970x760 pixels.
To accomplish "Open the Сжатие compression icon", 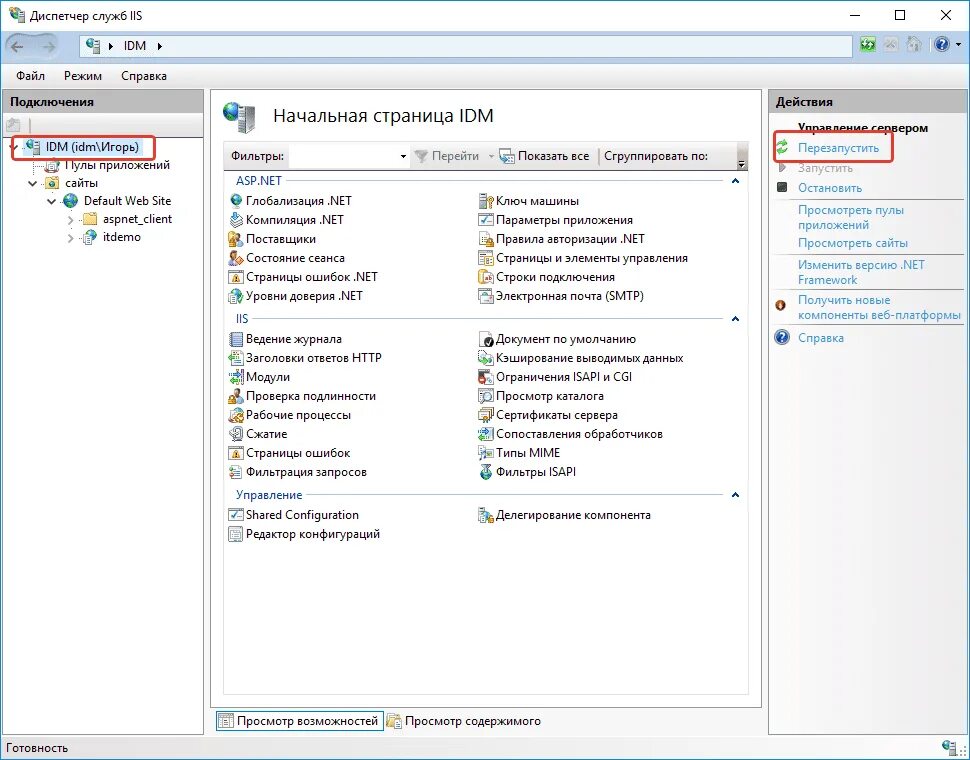I will [236, 434].
